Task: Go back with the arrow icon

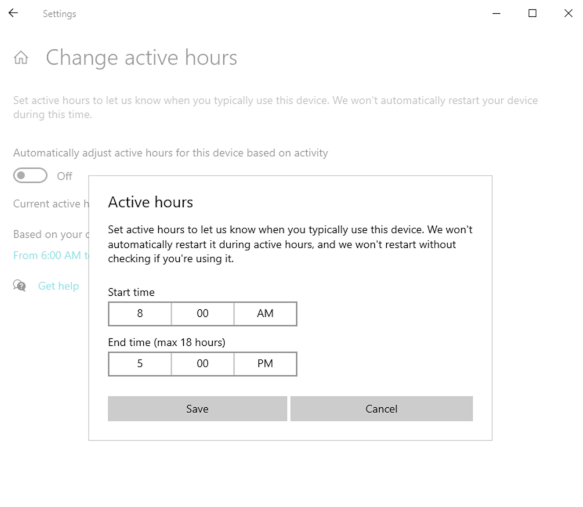Action: (13, 13)
